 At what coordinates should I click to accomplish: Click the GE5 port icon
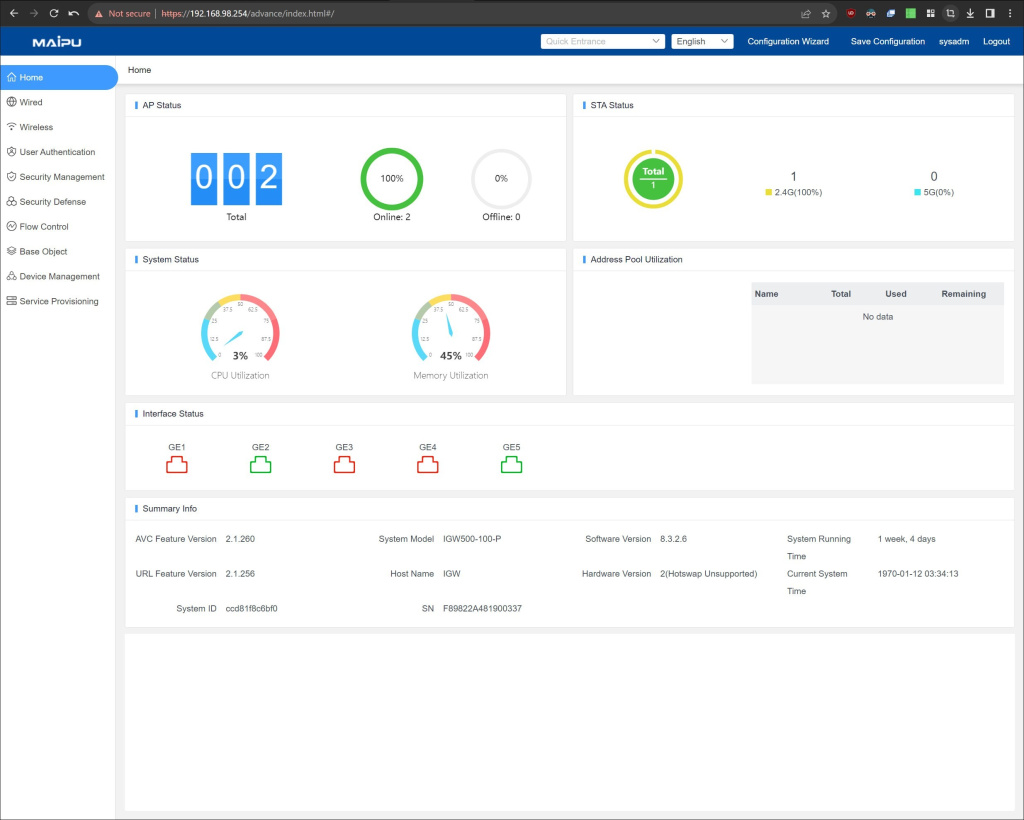(x=511, y=465)
